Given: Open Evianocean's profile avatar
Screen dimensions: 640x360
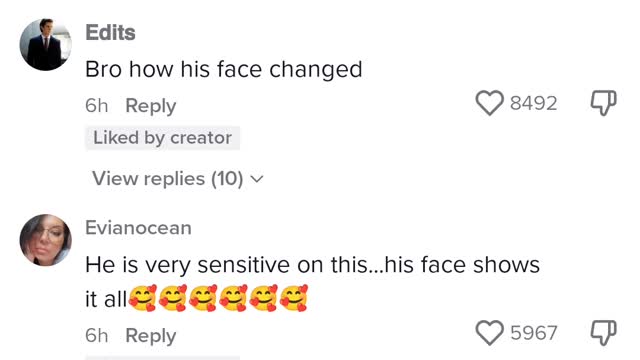Looking at the screenshot, I should [46, 240].
